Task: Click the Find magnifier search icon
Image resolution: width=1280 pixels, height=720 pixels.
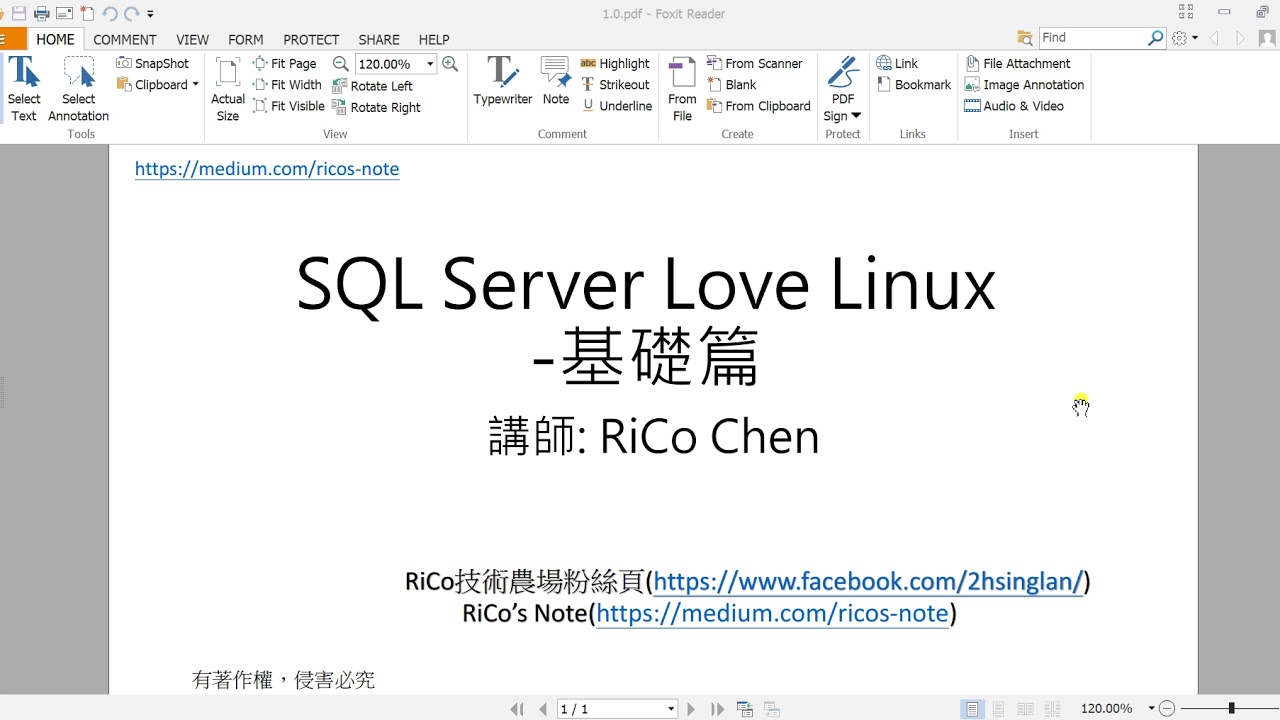Action: pyautogui.click(x=1156, y=38)
